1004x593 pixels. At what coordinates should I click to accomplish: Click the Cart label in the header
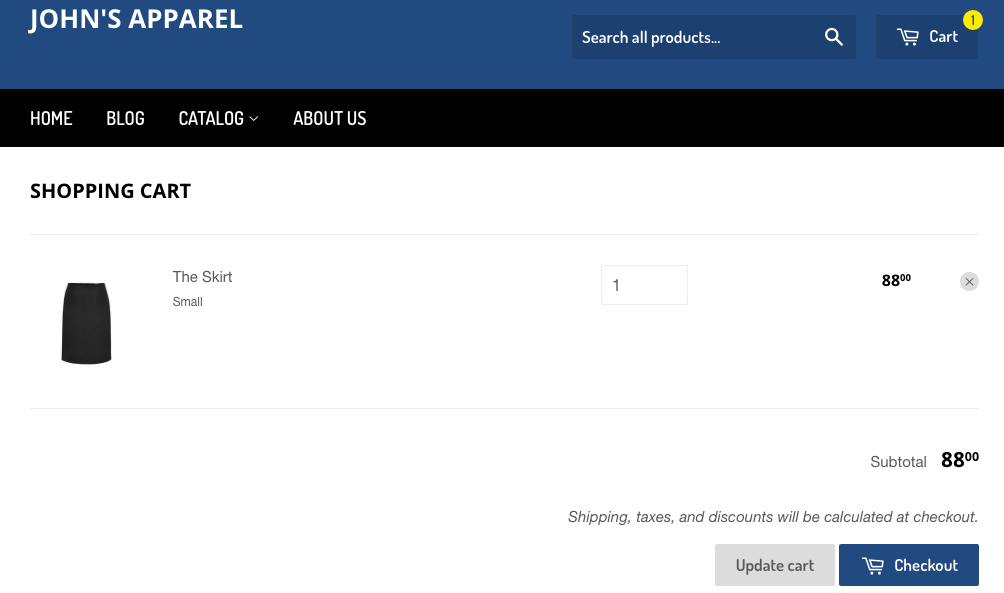[943, 37]
